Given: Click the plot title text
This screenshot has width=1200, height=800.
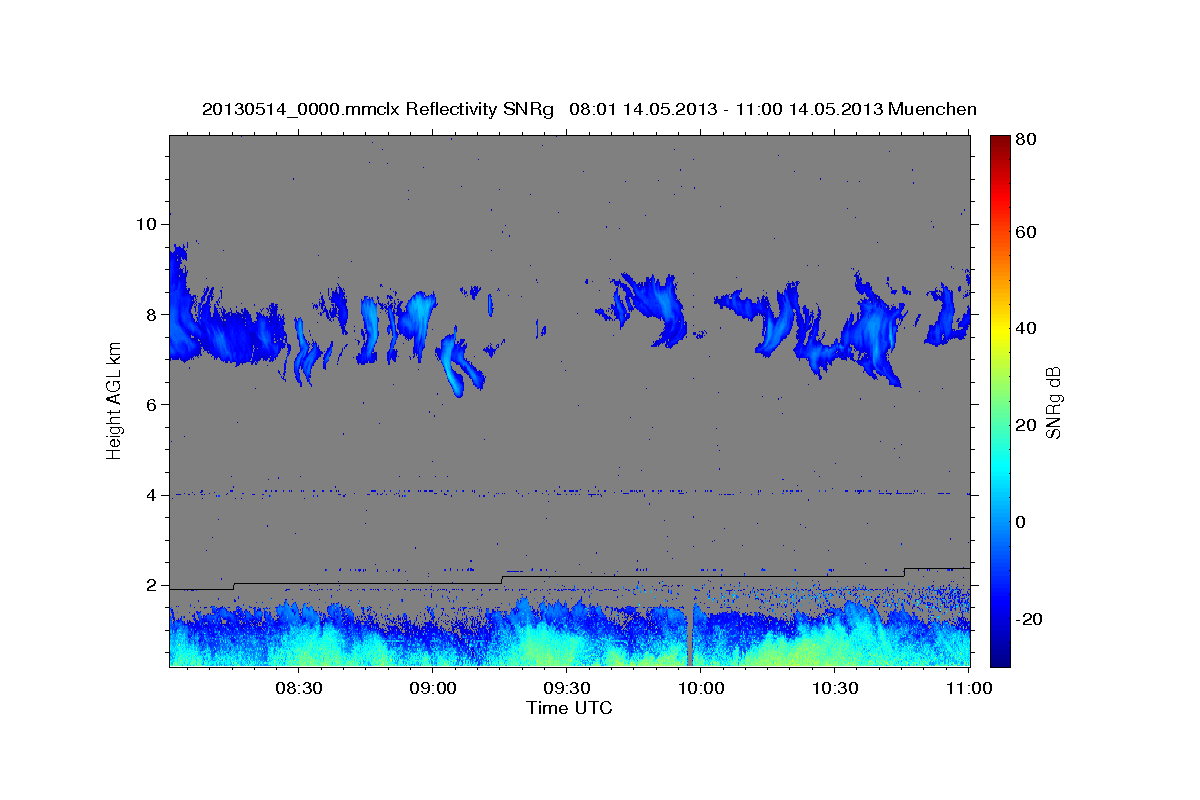Looking at the screenshot, I should click(x=589, y=109).
